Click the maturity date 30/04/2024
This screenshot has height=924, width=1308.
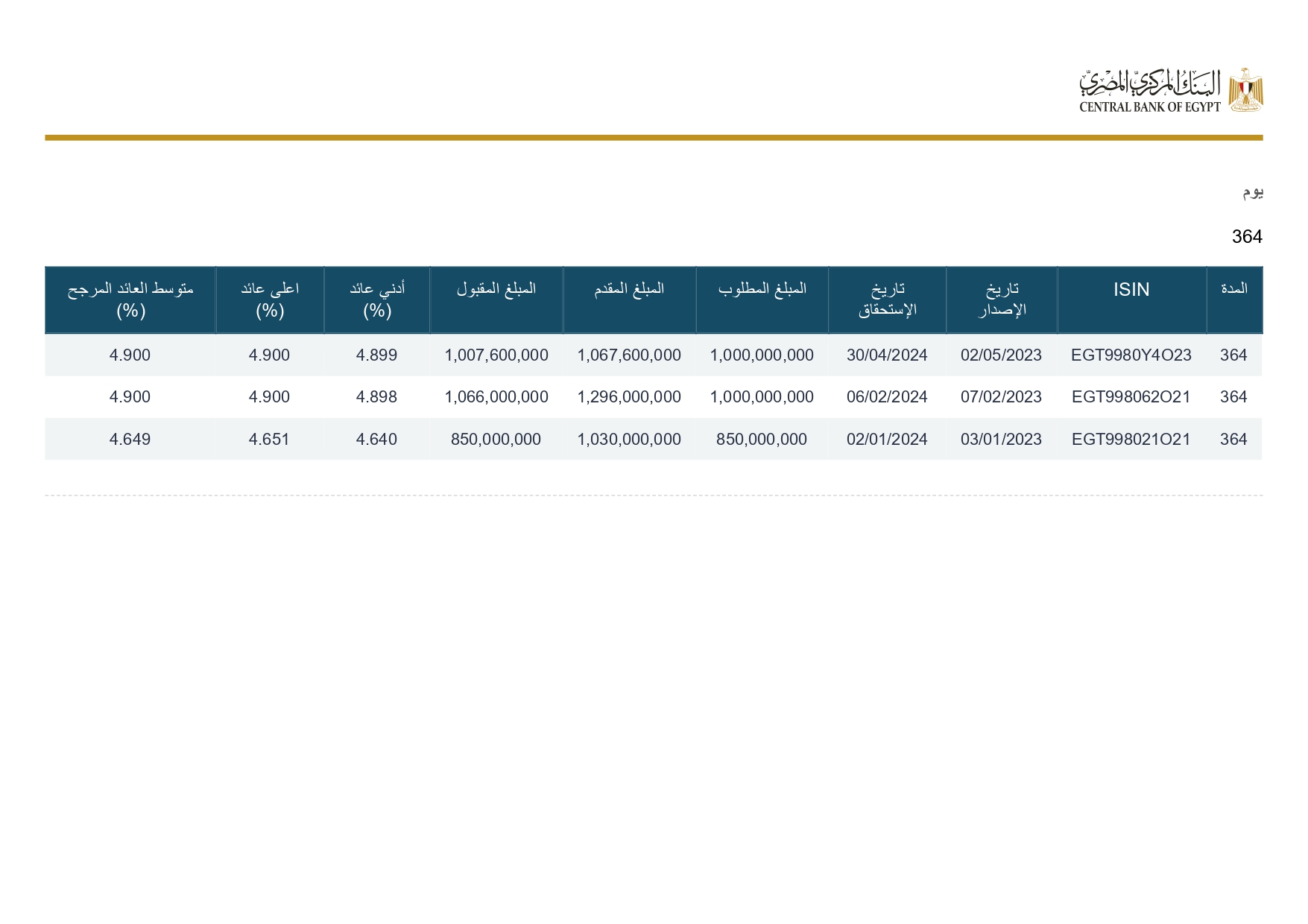(x=887, y=355)
